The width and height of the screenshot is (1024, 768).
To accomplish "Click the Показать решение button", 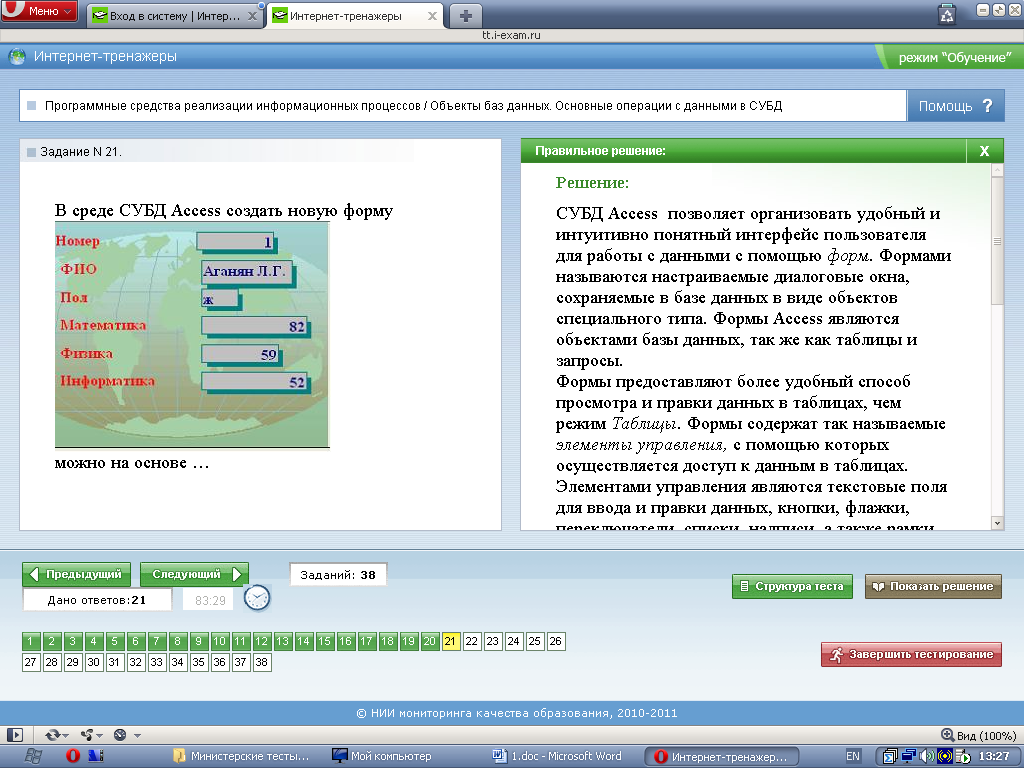I will 933,586.
